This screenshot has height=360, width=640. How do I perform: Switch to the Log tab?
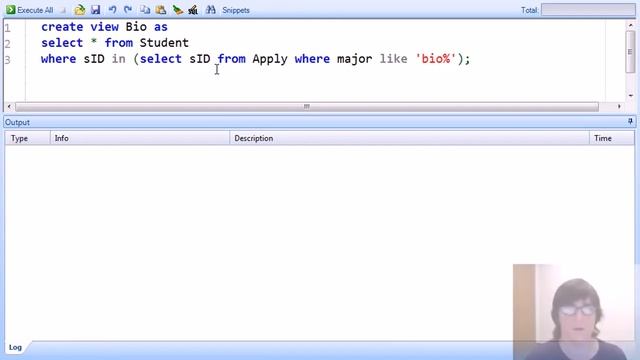[x=15, y=347]
